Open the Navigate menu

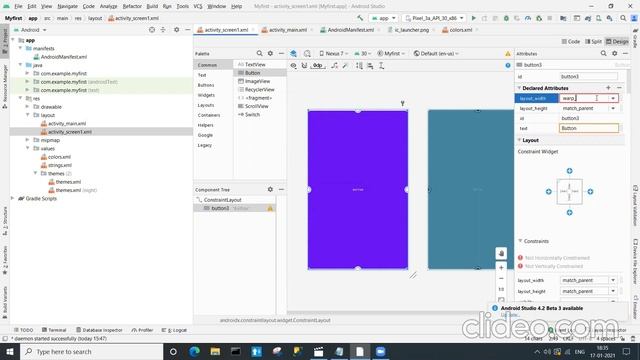point(67,6)
